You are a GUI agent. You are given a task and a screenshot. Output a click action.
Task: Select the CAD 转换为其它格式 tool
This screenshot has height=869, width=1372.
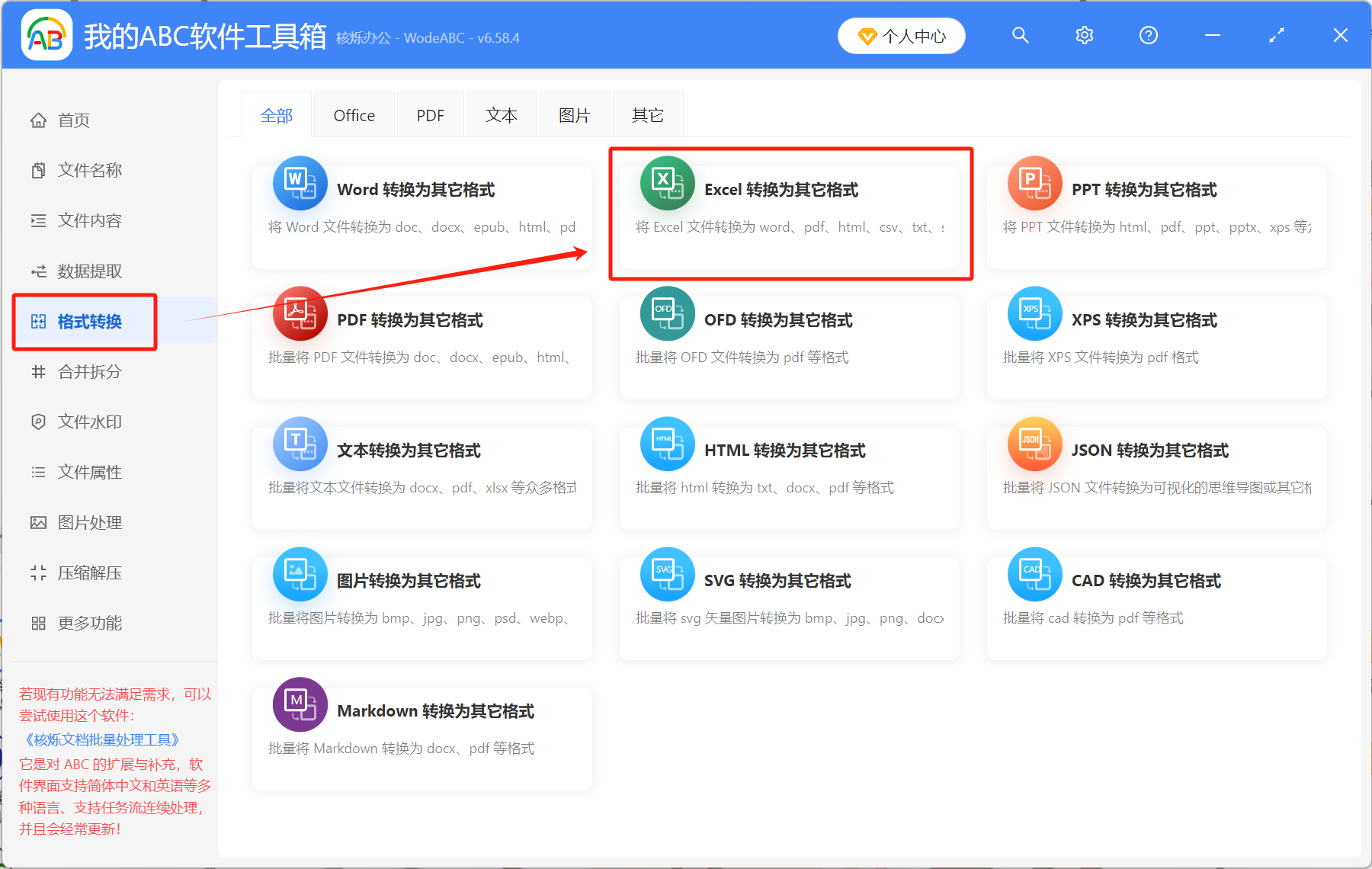pyautogui.click(x=1156, y=596)
